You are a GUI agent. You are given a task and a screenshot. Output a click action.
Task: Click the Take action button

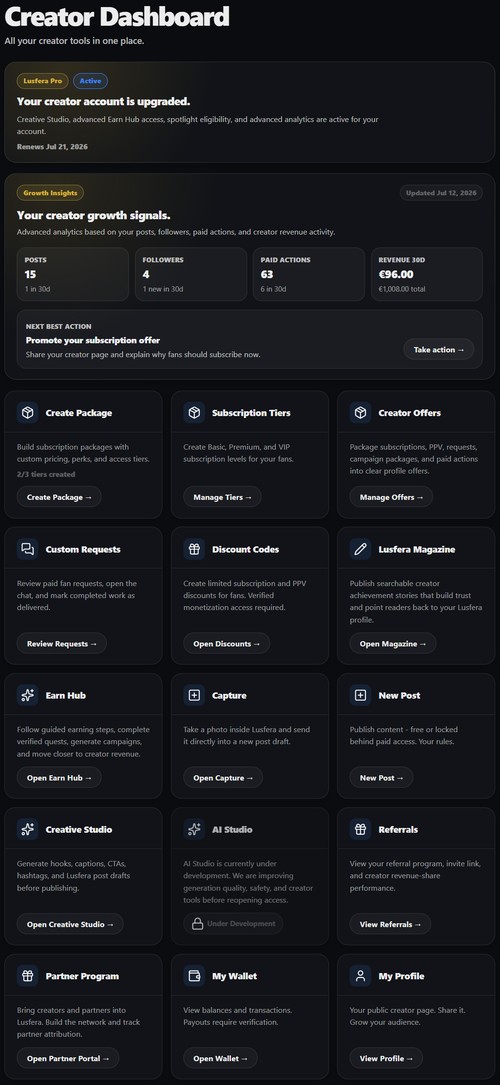pos(438,349)
